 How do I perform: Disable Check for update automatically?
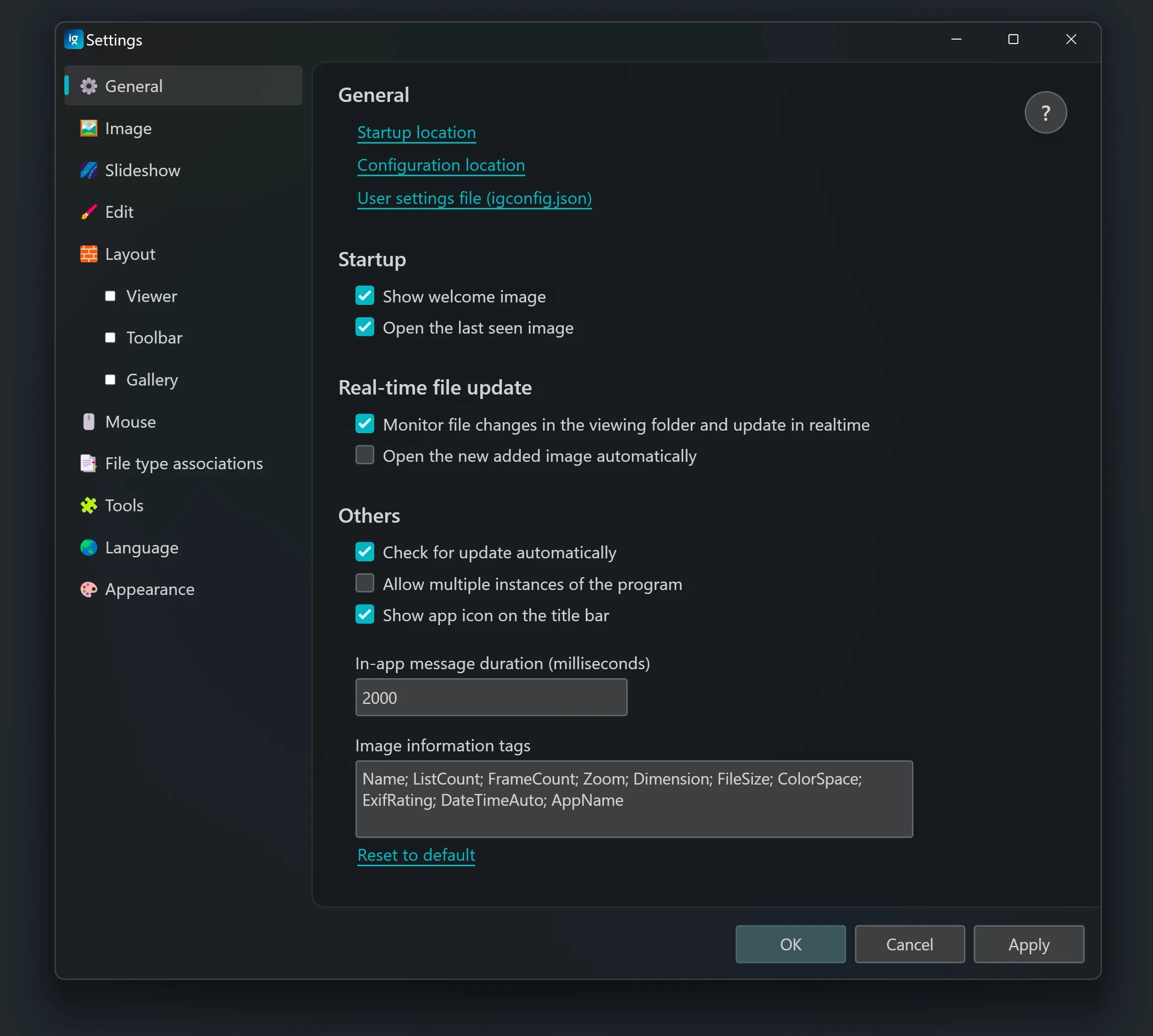tap(364, 551)
